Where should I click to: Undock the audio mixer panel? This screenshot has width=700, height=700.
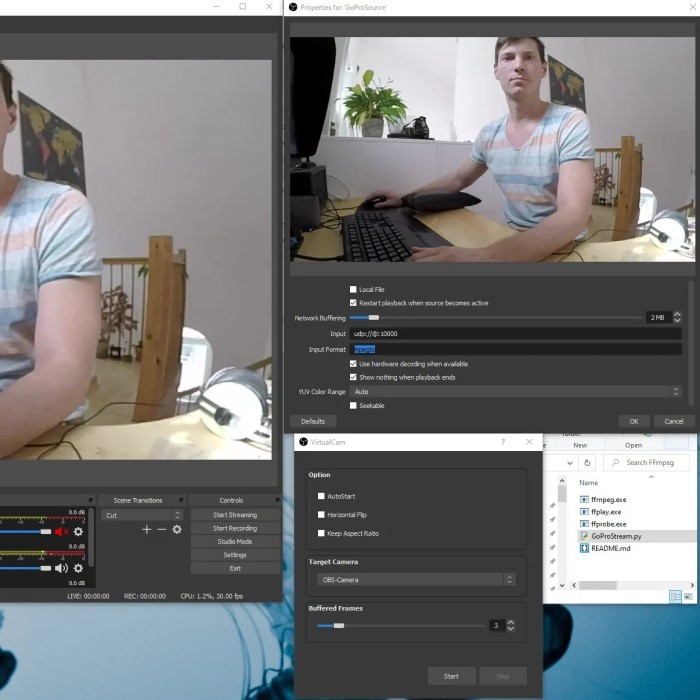click(91, 500)
